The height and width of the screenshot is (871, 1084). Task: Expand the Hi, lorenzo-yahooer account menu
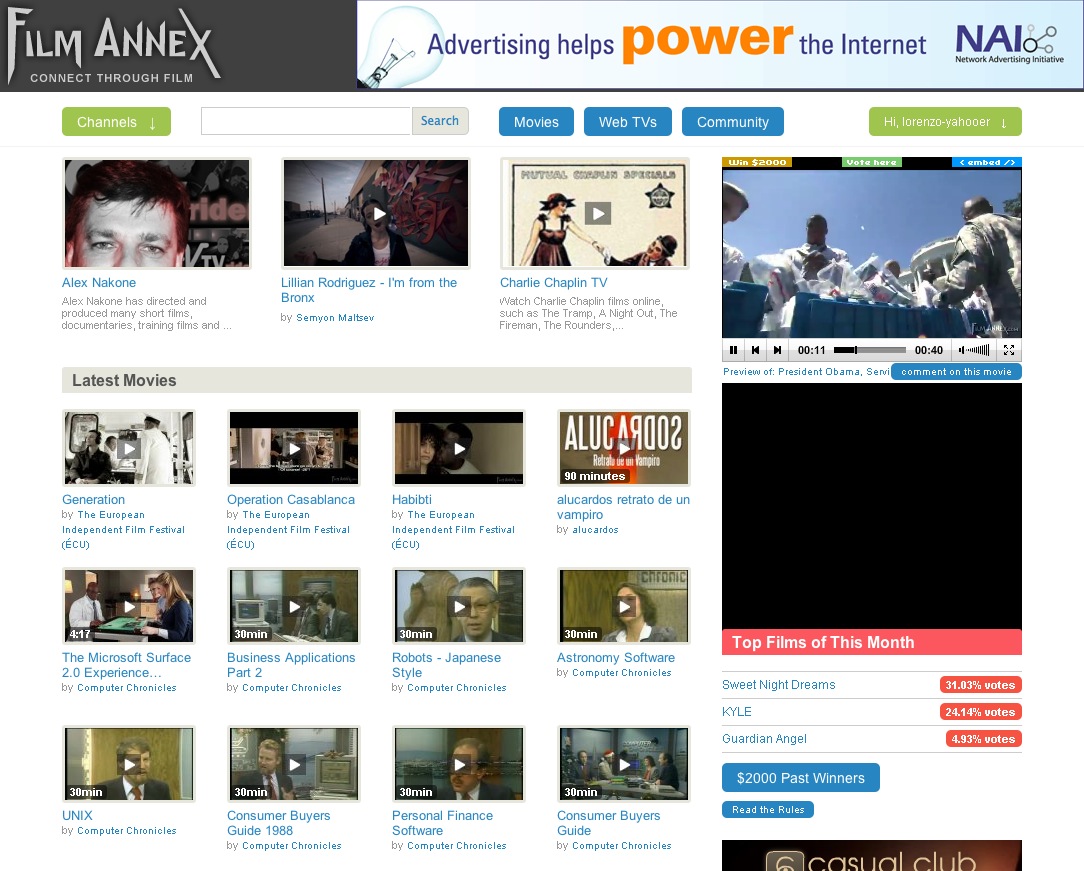(945, 122)
